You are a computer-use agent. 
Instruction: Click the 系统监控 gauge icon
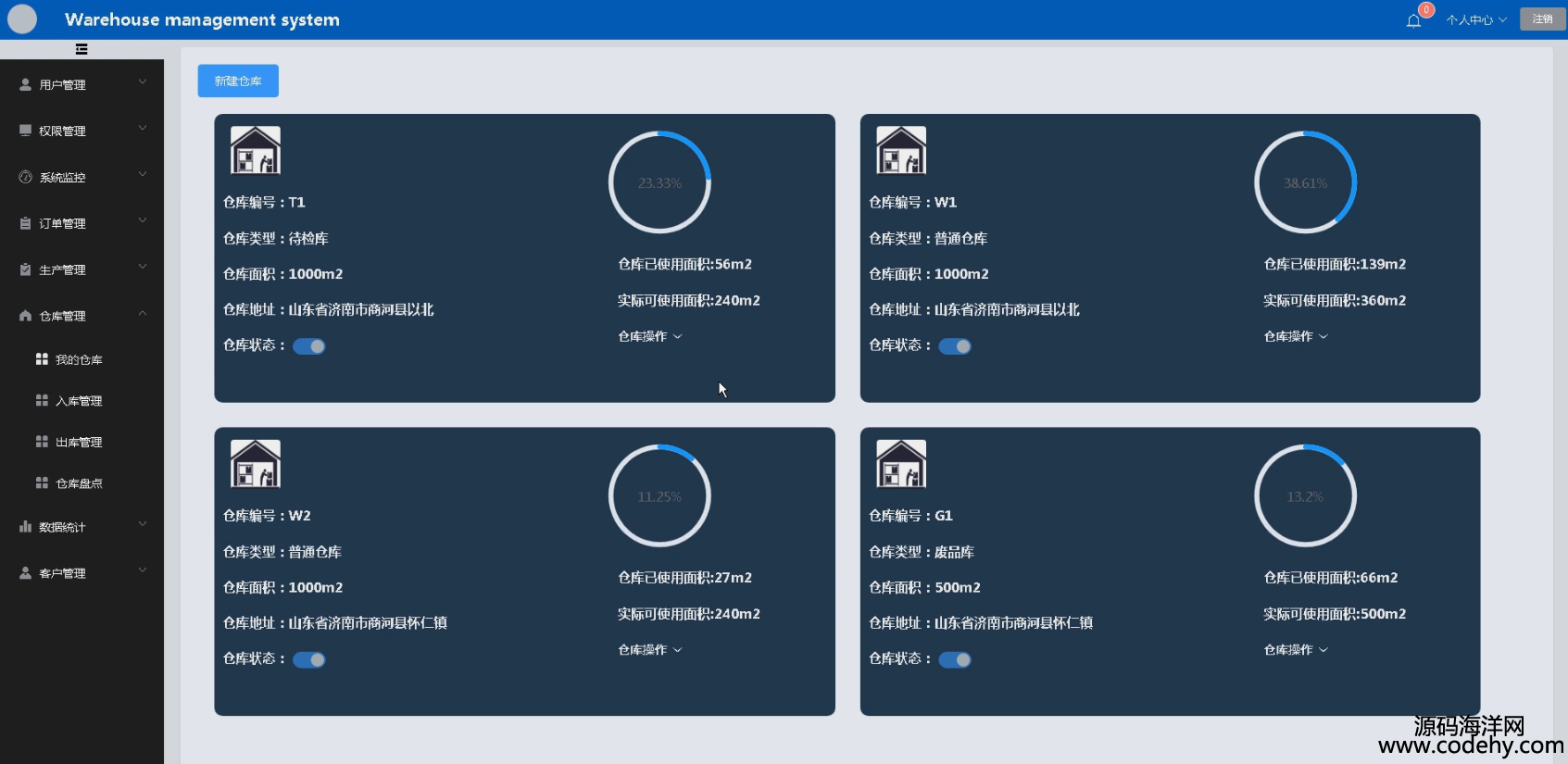[x=25, y=177]
